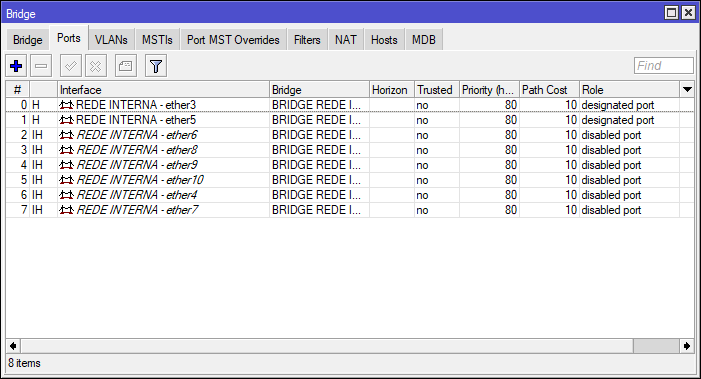701x379 pixels.
Task: Click the Comment toolbar button
Action: coord(126,66)
